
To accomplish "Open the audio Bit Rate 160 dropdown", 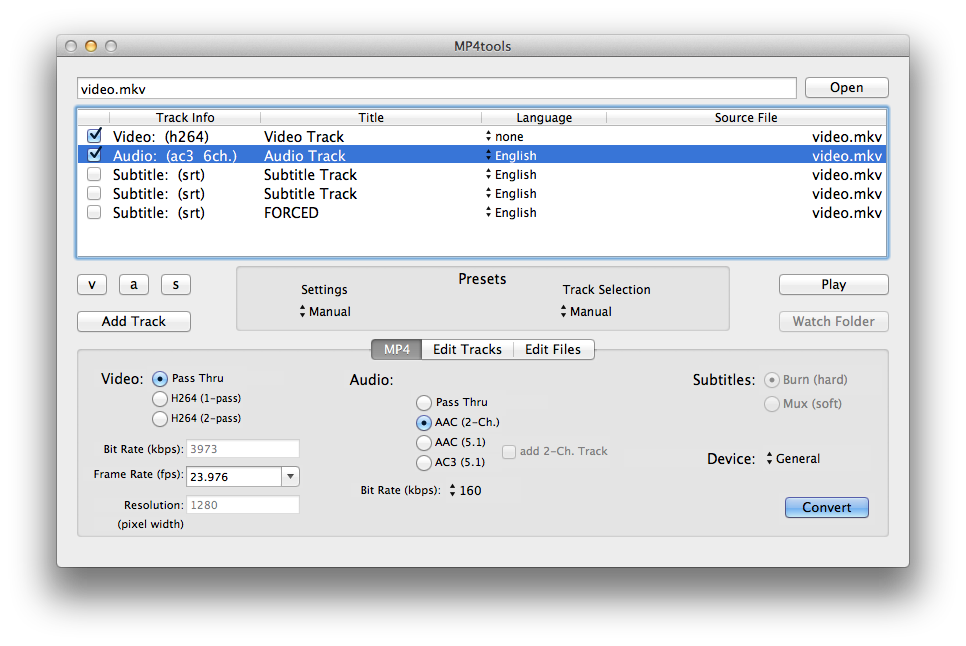I will point(466,490).
